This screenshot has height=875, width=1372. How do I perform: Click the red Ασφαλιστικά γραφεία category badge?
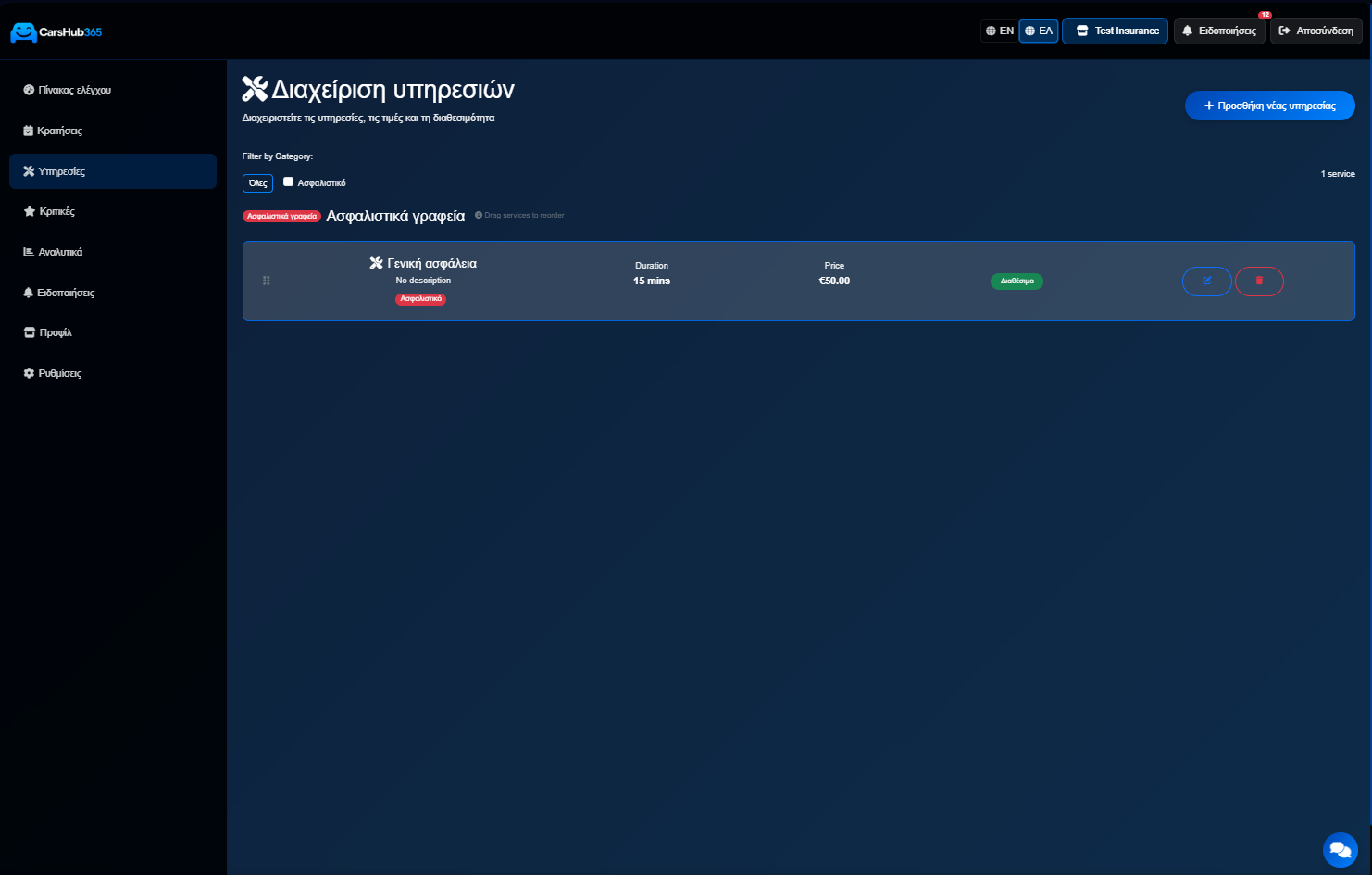pyautogui.click(x=281, y=216)
